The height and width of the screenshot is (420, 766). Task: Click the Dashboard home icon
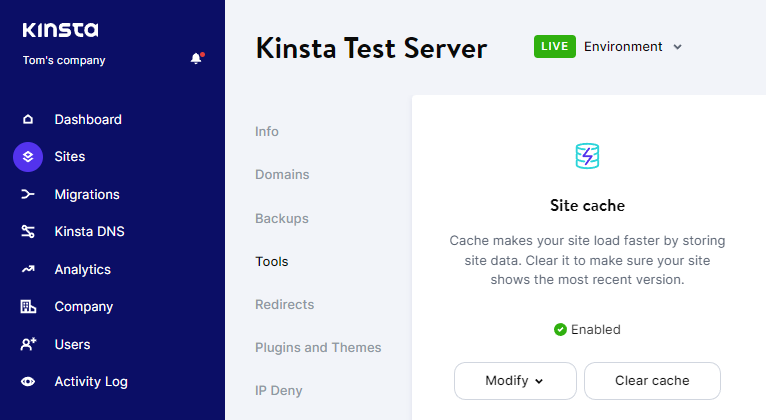tap(28, 120)
